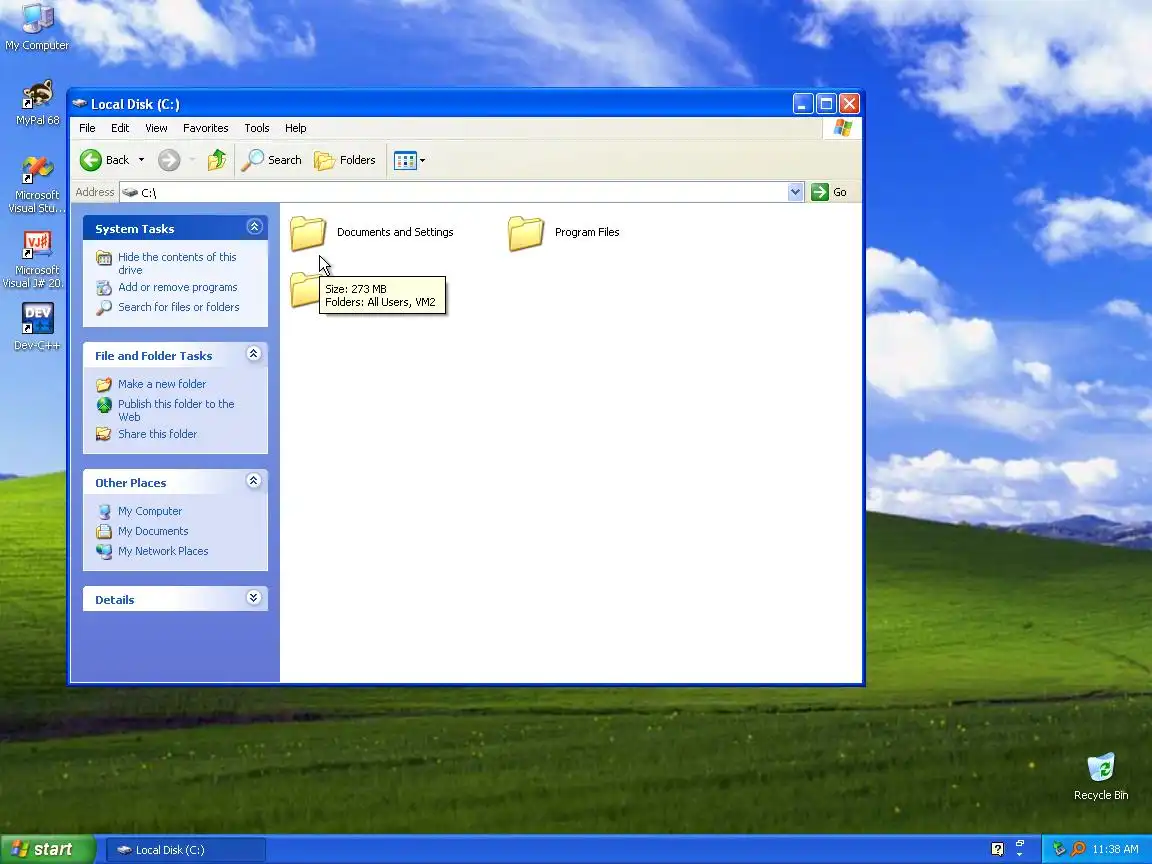Viewport: 1152px width, 864px height.
Task: Collapse the System Tasks panel
Action: 254,227
